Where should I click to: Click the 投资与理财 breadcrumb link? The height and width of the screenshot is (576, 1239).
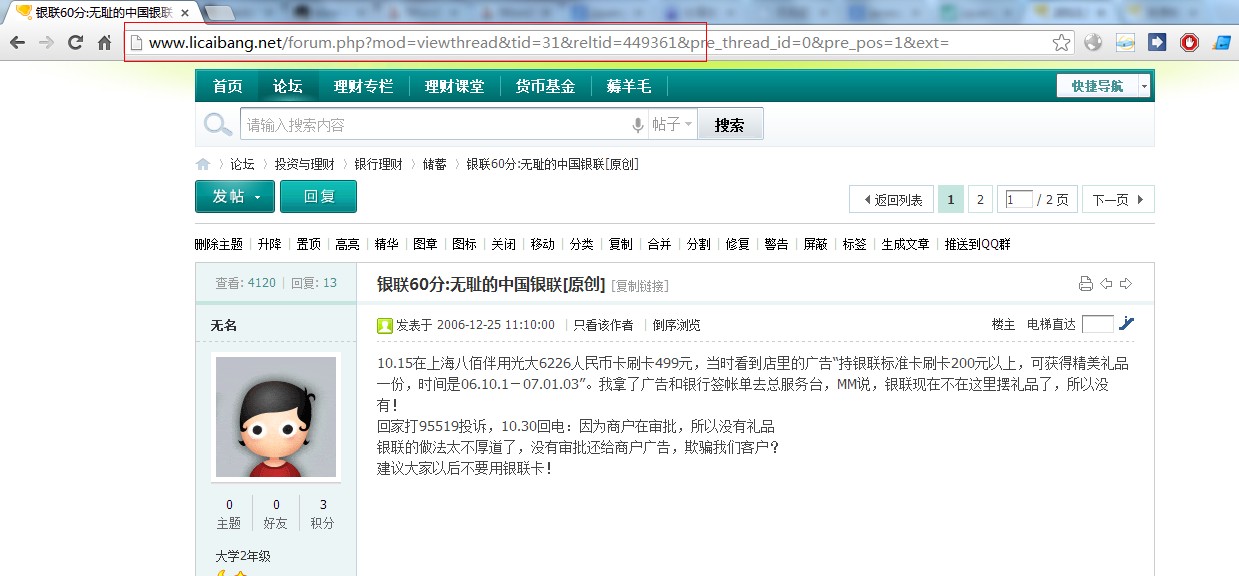(x=305, y=164)
